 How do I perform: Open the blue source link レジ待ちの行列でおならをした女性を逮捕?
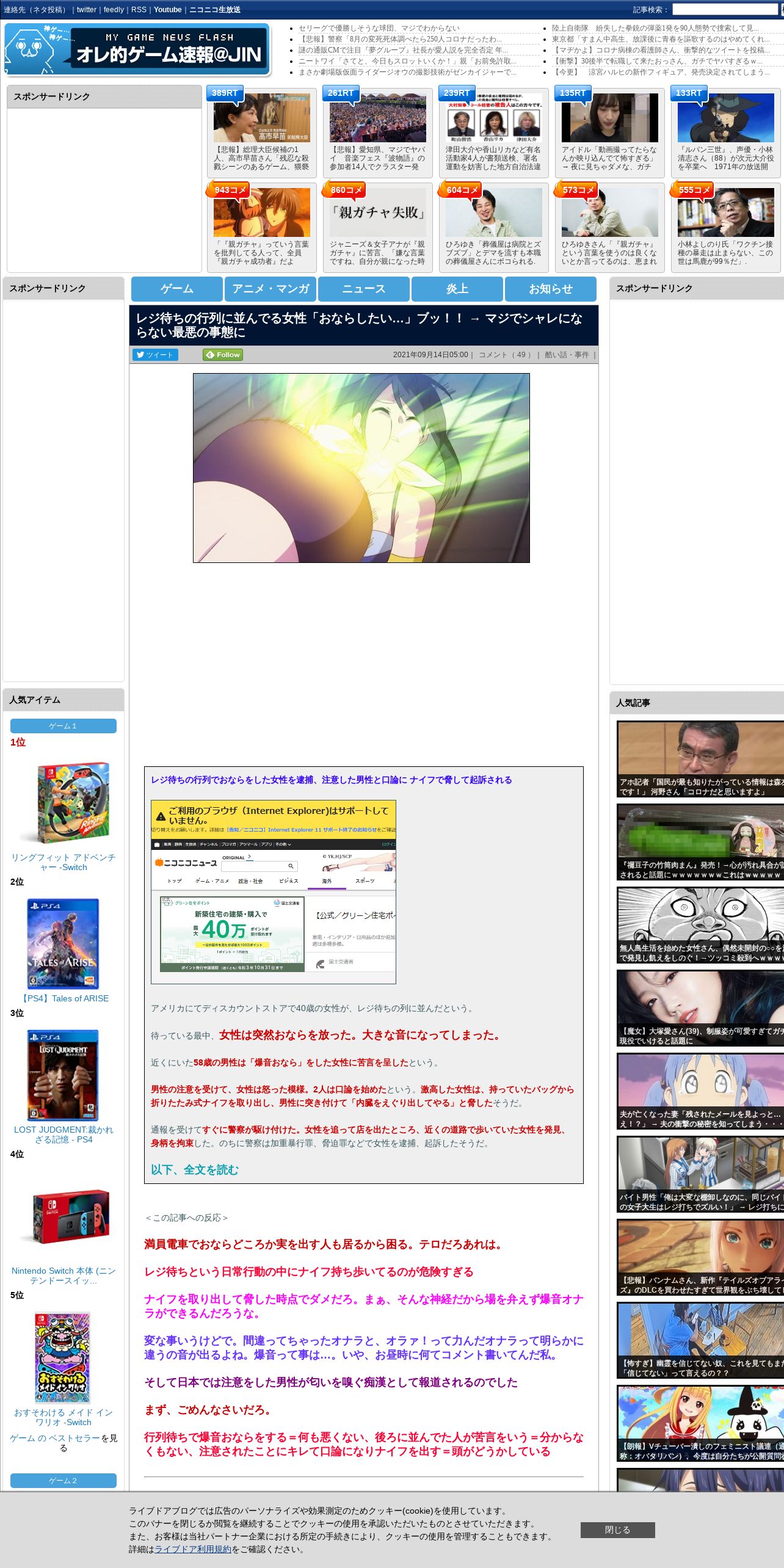[x=332, y=780]
